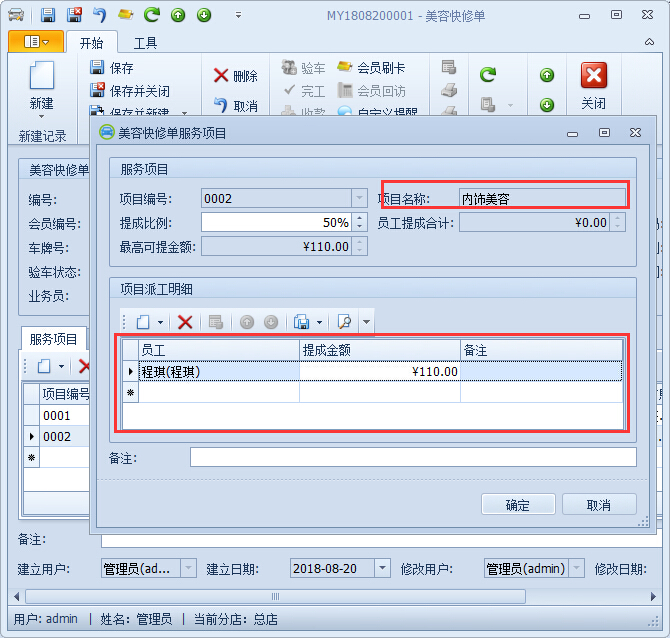The image size is (670, 638).
Task: Click the undo arrow in the quick access toolbar
Action: [x=99, y=15]
